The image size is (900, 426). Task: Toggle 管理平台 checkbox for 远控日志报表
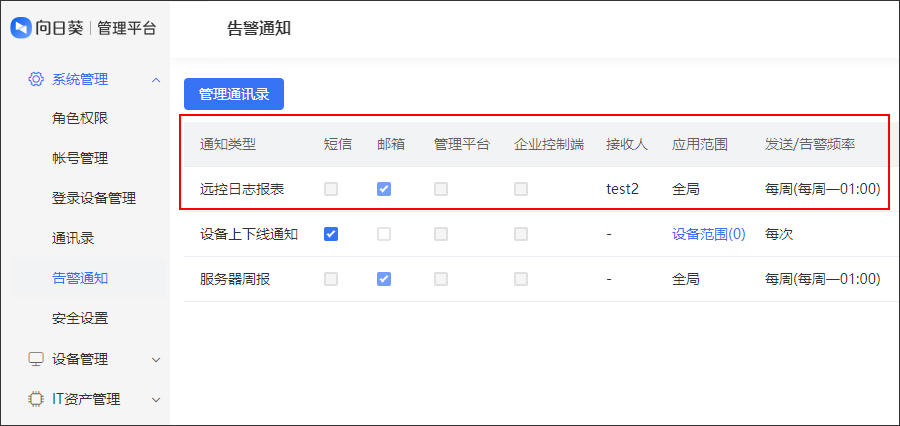[x=441, y=189]
